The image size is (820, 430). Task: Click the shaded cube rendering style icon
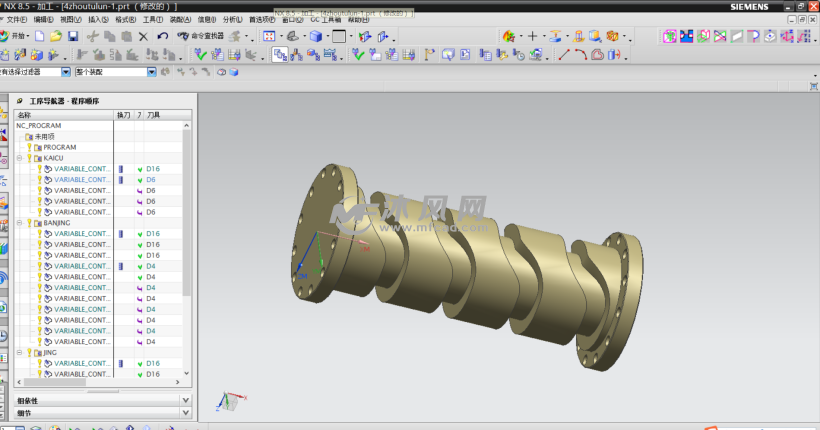pyautogui.click(x=315, y=36)
